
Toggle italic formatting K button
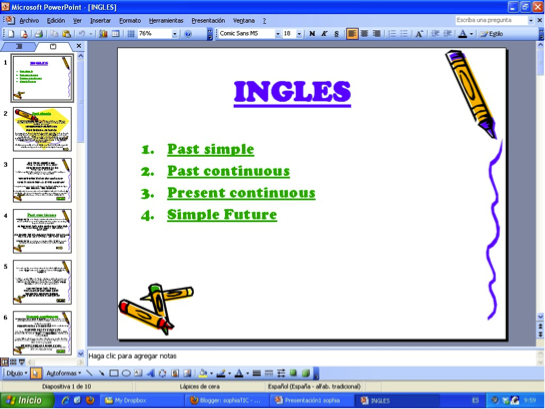click(x=324, y=34)
